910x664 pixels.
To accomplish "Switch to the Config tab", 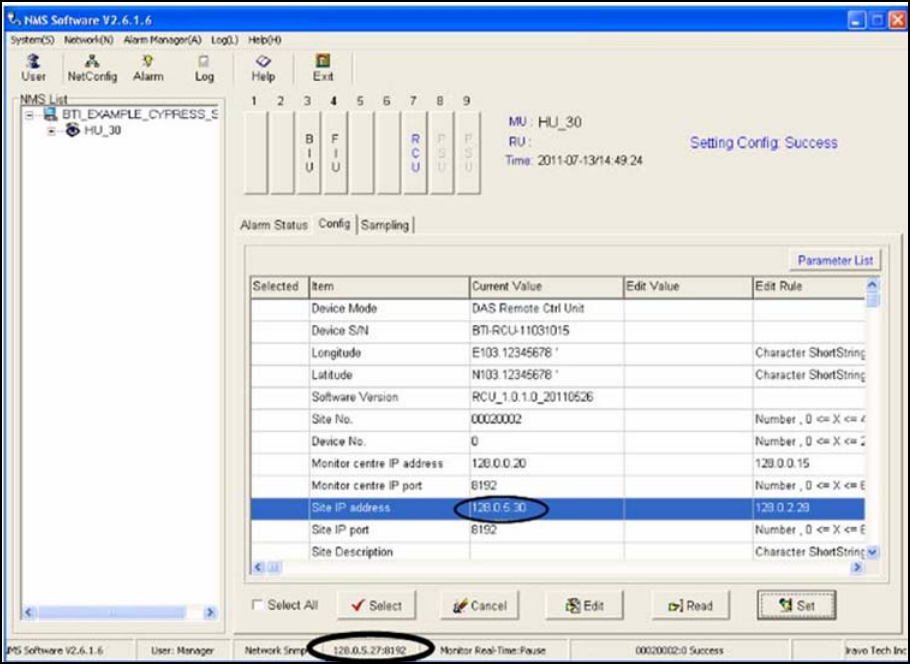I will tap(334, 223).
